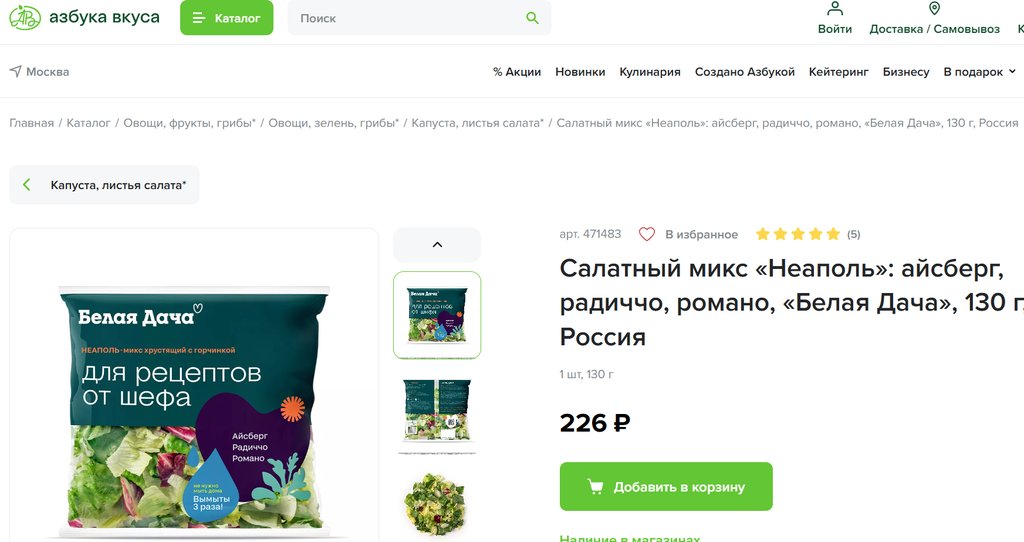This screenshot has width=1024, height=542.
Task: Go back to the Капуста, листья салата category
Action: [x=104, y=185]
